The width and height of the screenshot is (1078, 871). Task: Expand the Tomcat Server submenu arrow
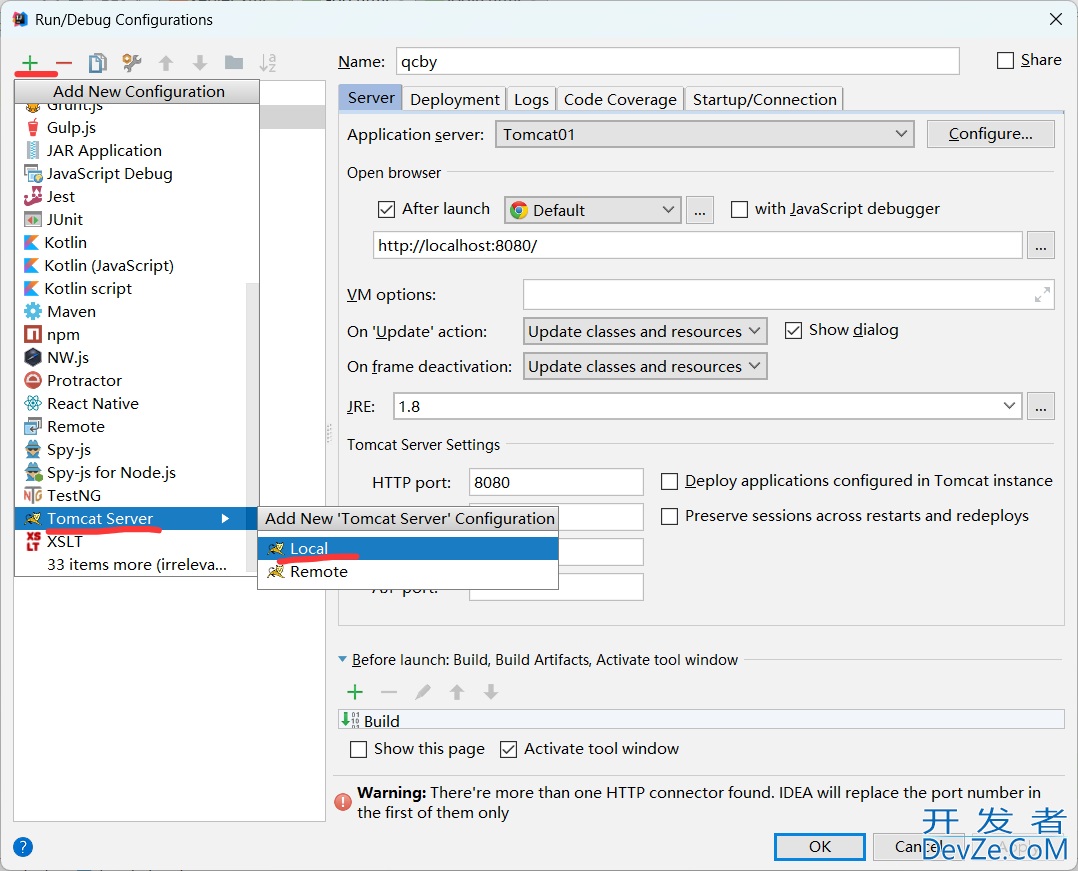225,518
